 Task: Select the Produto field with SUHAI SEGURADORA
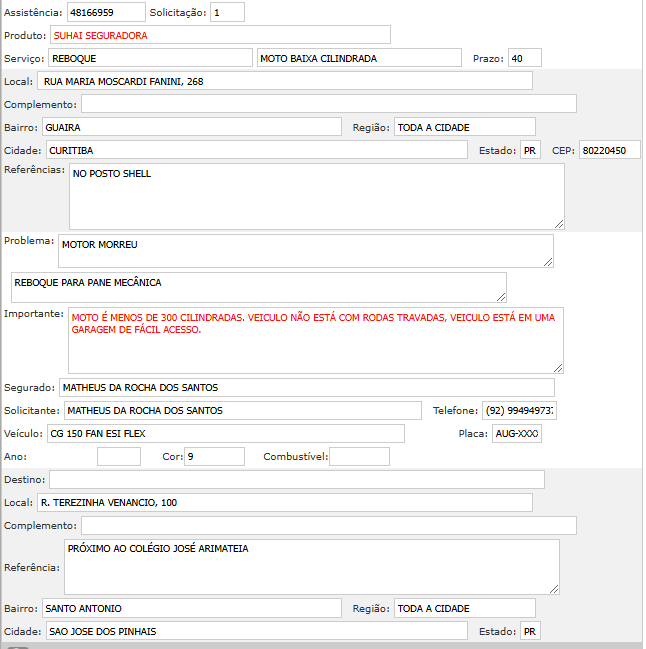tap(220, 35)
